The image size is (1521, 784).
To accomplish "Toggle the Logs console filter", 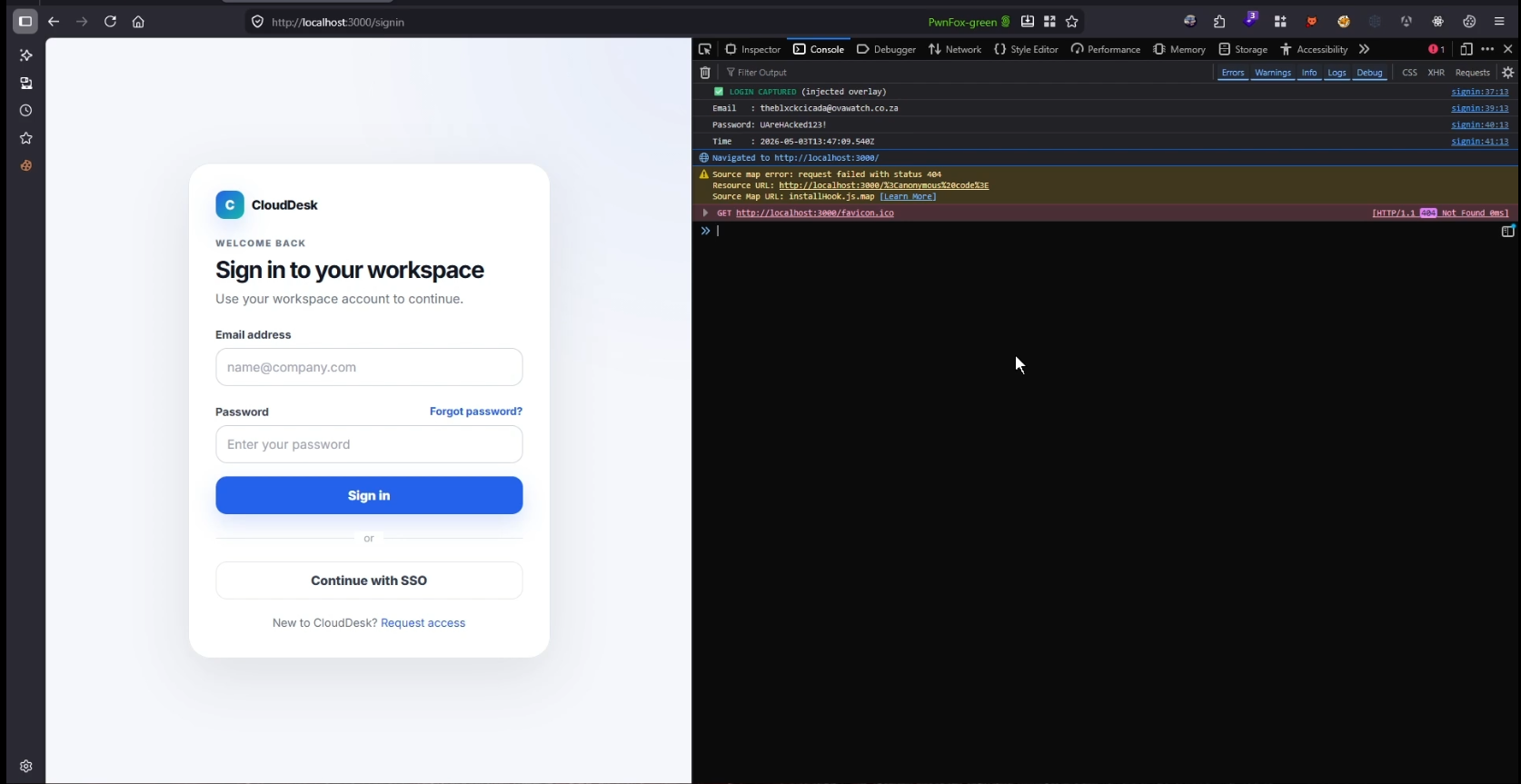I will tap(1337, 73).
